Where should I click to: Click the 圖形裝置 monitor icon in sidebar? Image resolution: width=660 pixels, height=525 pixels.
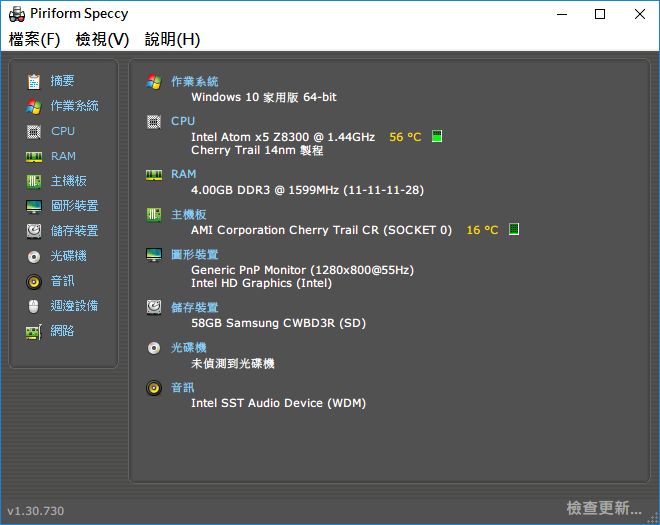click(34, 206)
